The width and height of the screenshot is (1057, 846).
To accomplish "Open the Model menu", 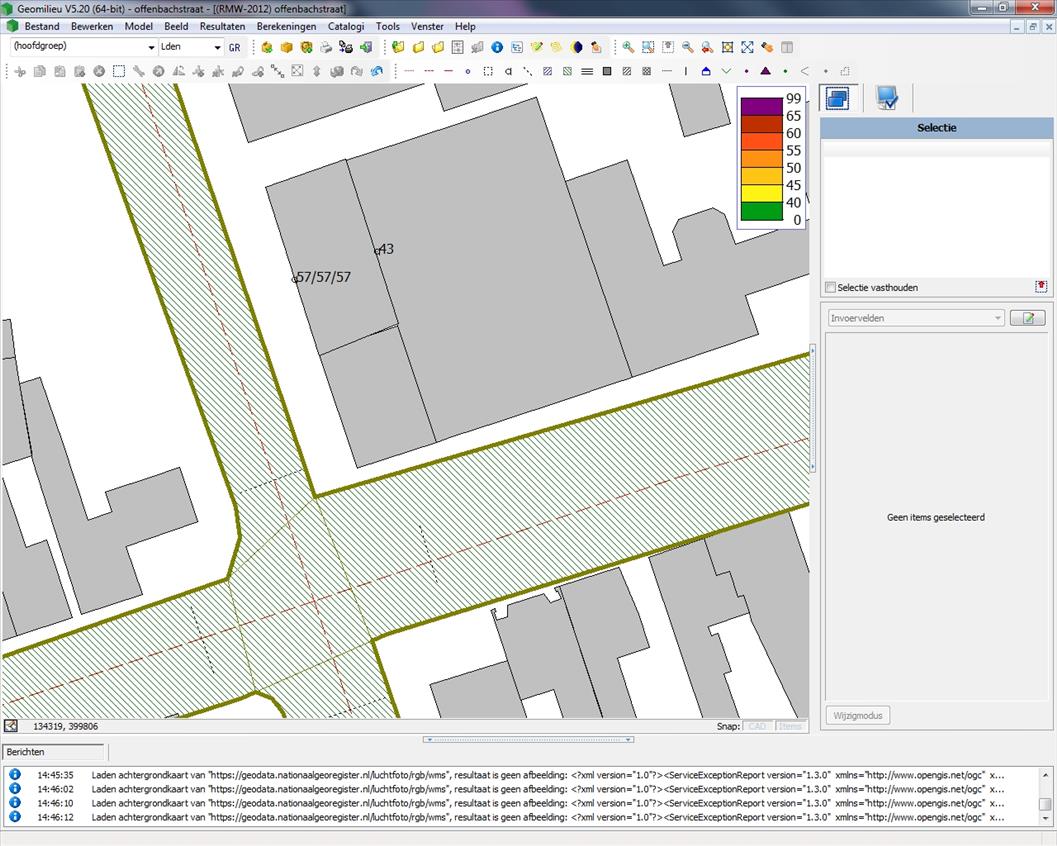I will click(138, 26).
